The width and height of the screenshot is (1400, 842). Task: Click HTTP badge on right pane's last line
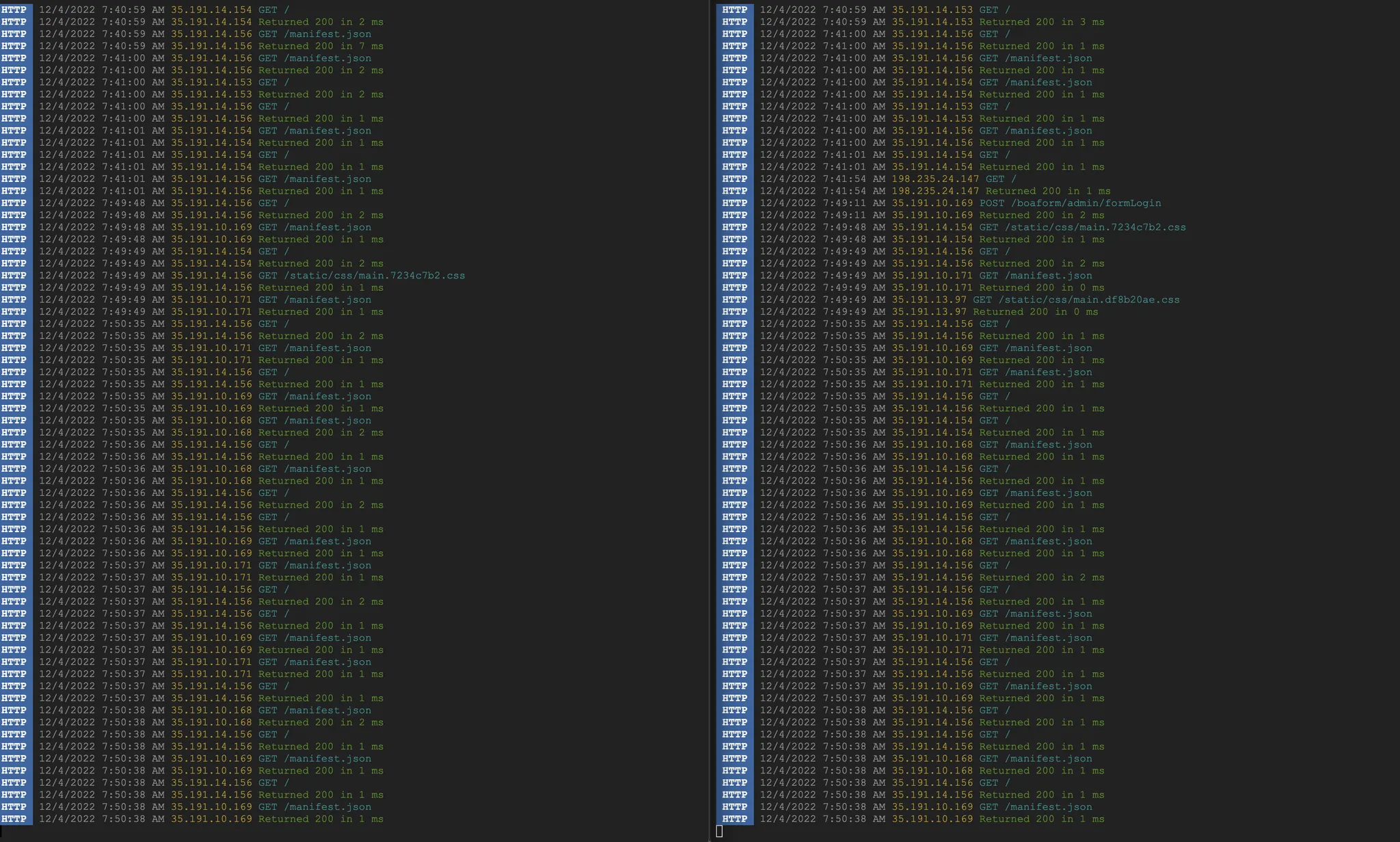(735, 819)
